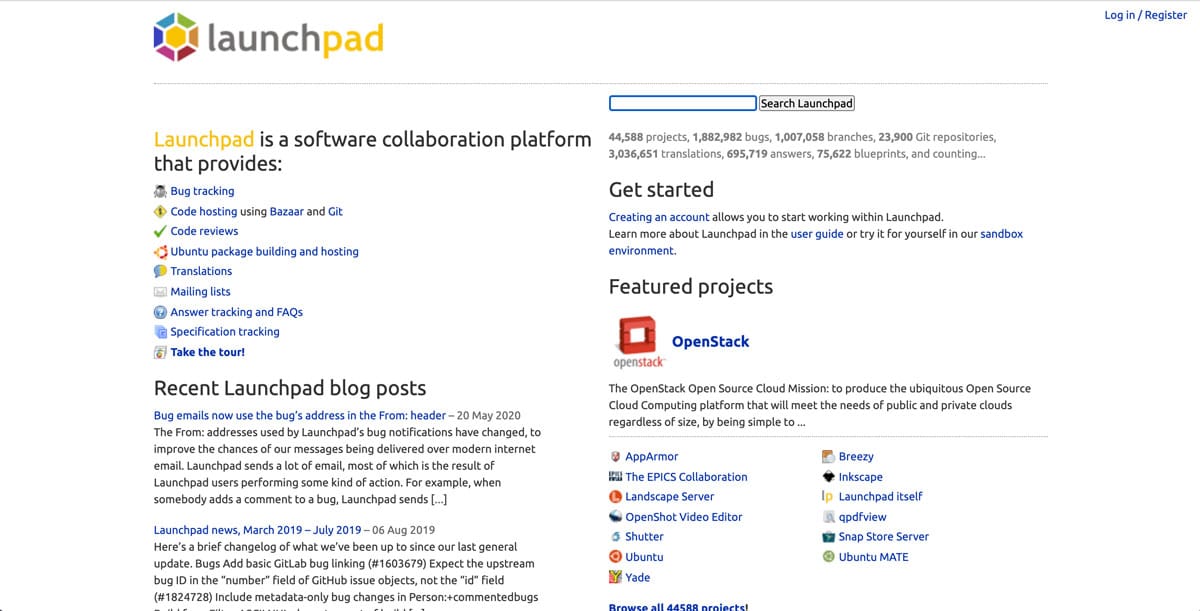
Task: Open the Creating an account link
Action: (659, 217)
